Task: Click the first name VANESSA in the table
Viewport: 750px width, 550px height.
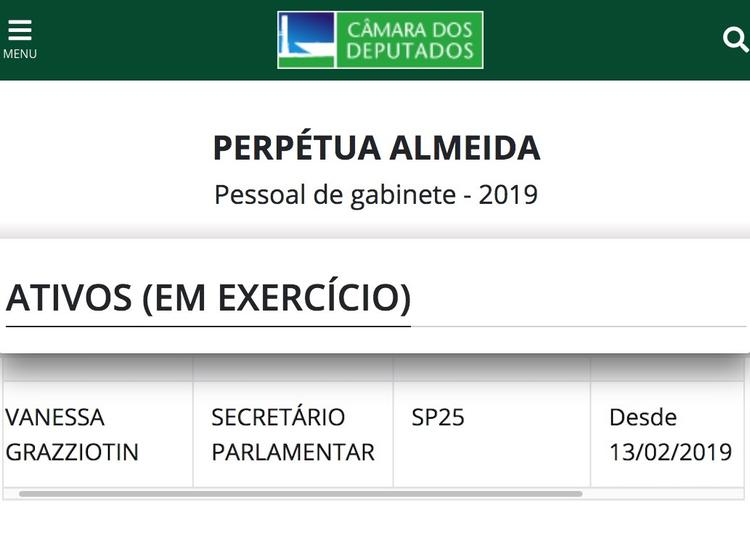Action: (x=55, y=417)
